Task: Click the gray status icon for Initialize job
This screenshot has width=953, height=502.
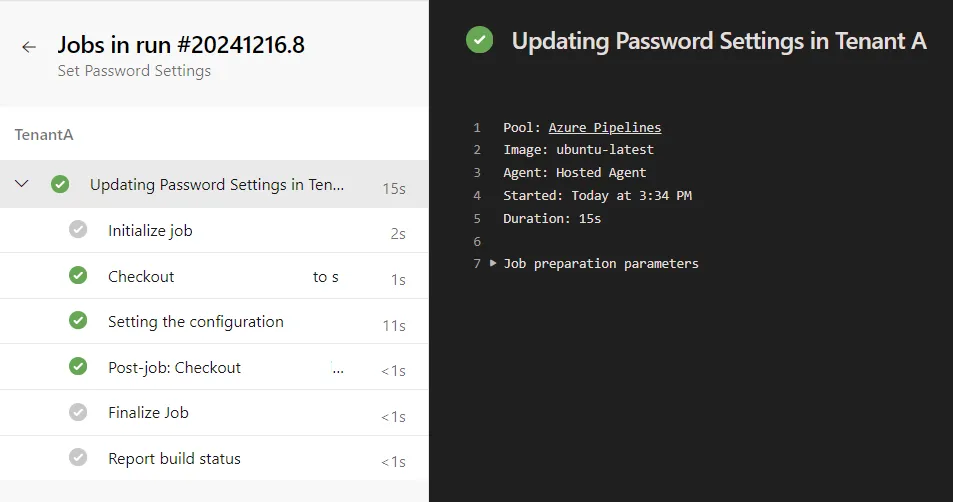Action: click(x=78, y=230)
